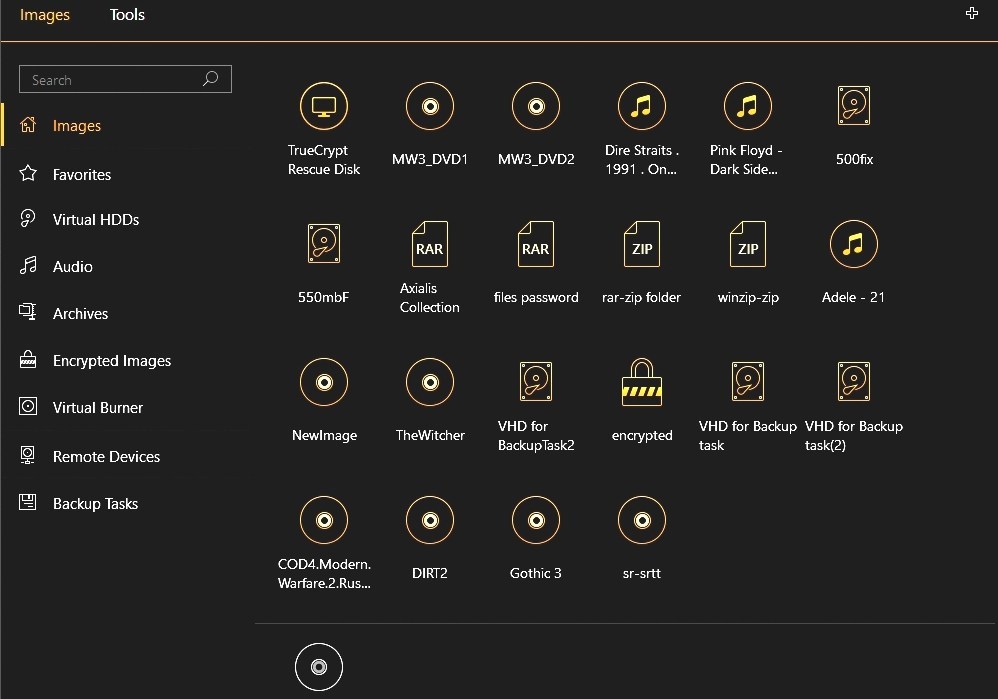Open the VHD for BackupTask2 icon
Viewport: 998px width, 699px height.
point(536,381)
